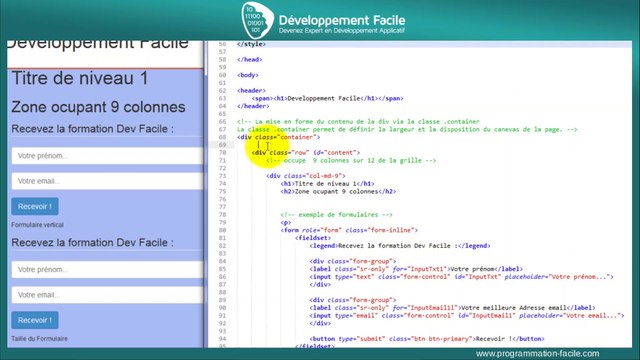Click the first 'Votre email...' input field
Viewport: 640px width, 360px height.
[x=107, y=181]
